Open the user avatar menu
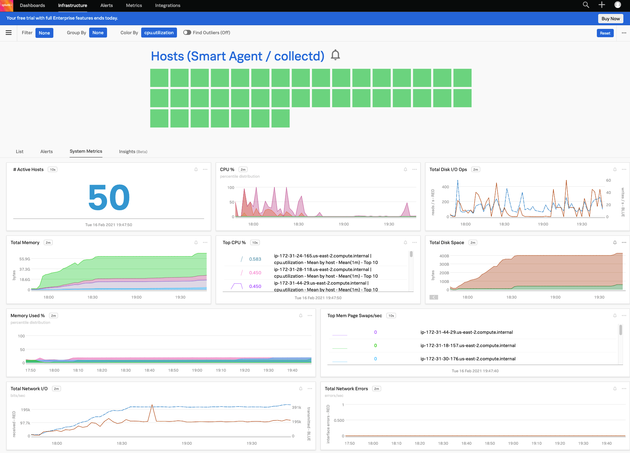The width and height of the screenshot is (630, 453). click(618, 5)
